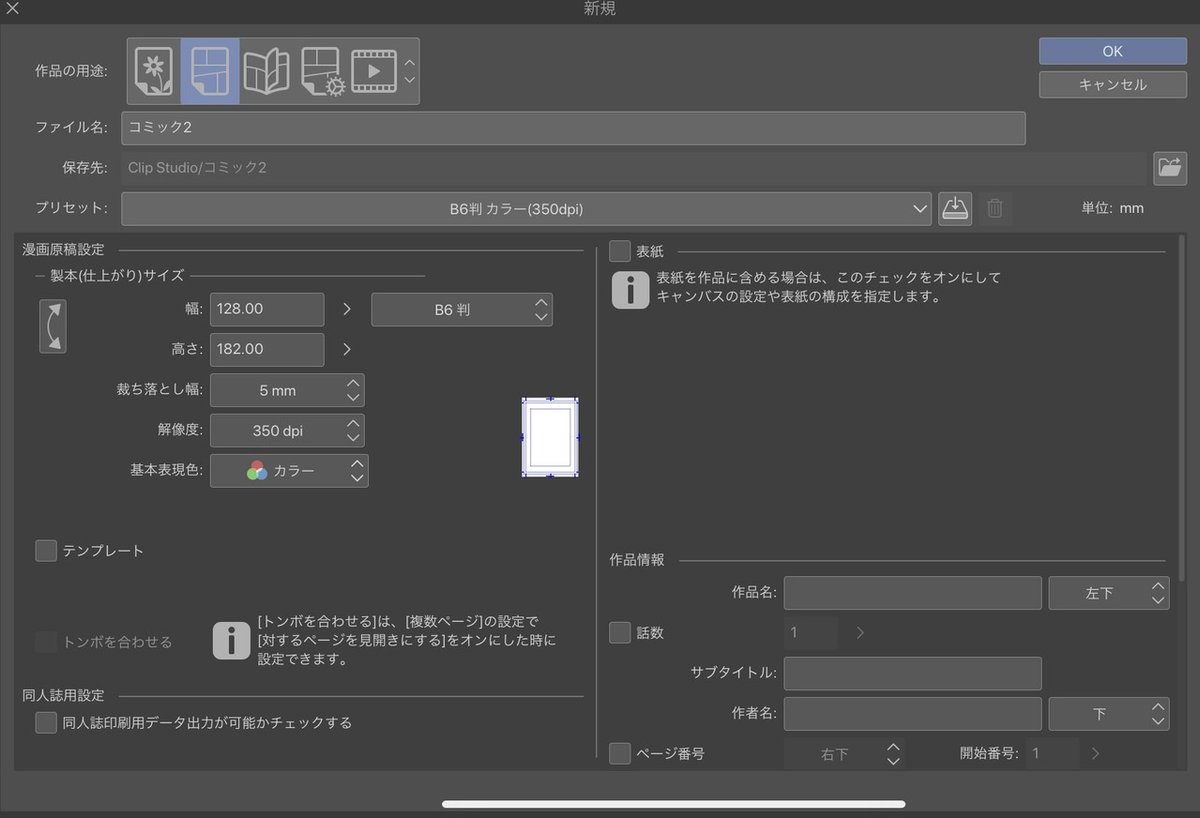This screenshot has height=818, width=1200.
Task: Select the Animation work type icon
Action: coord(377,70)
